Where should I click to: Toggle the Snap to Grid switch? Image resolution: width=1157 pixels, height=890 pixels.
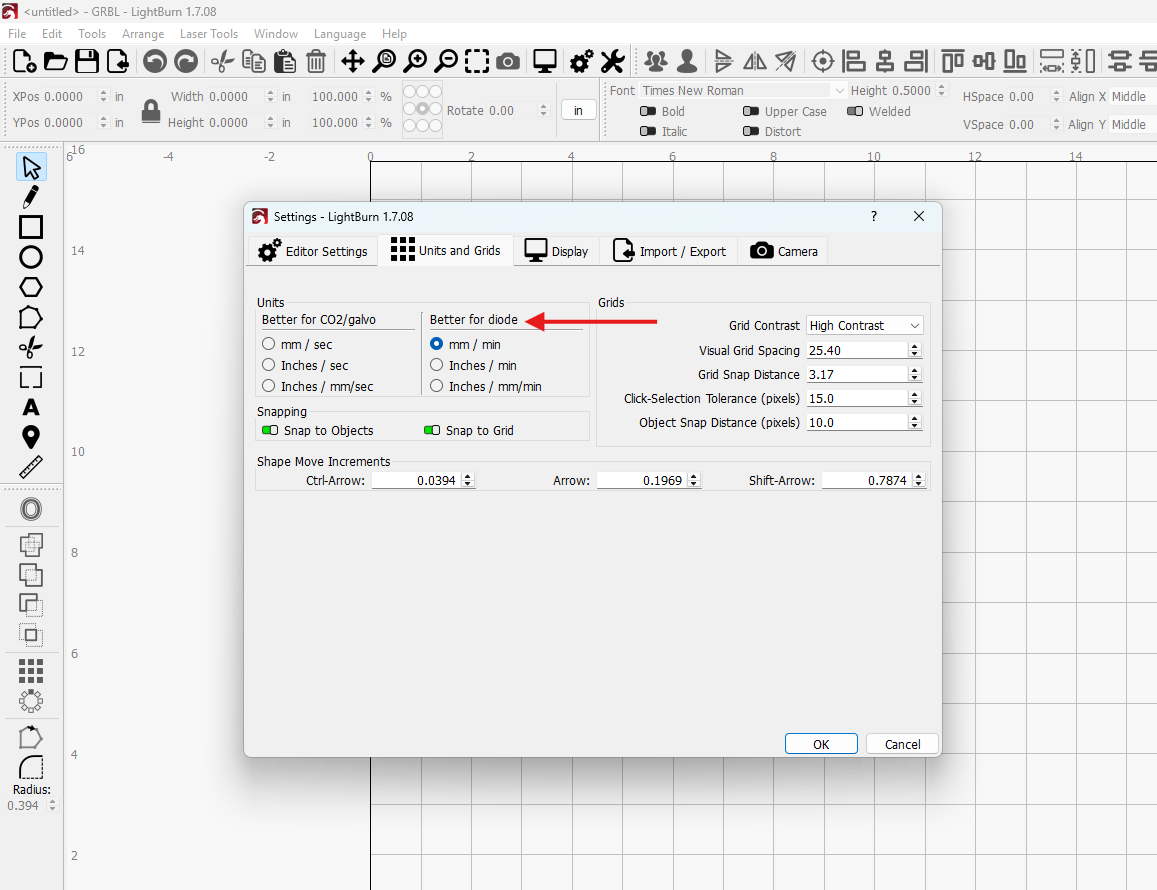(x=432, y=430)
